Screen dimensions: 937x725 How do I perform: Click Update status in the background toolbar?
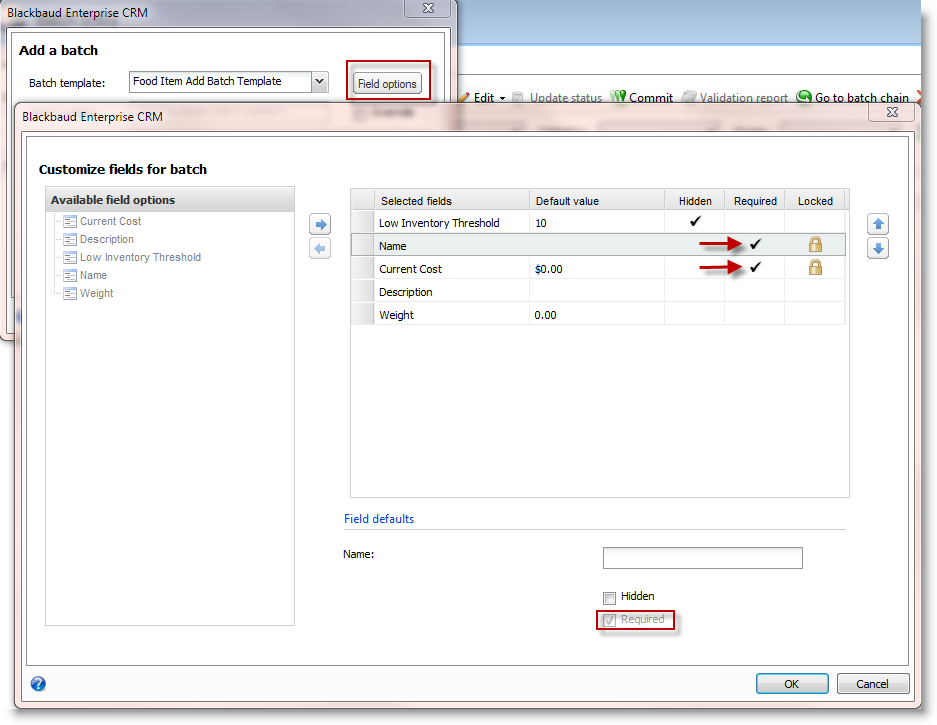tap(557, 97)
